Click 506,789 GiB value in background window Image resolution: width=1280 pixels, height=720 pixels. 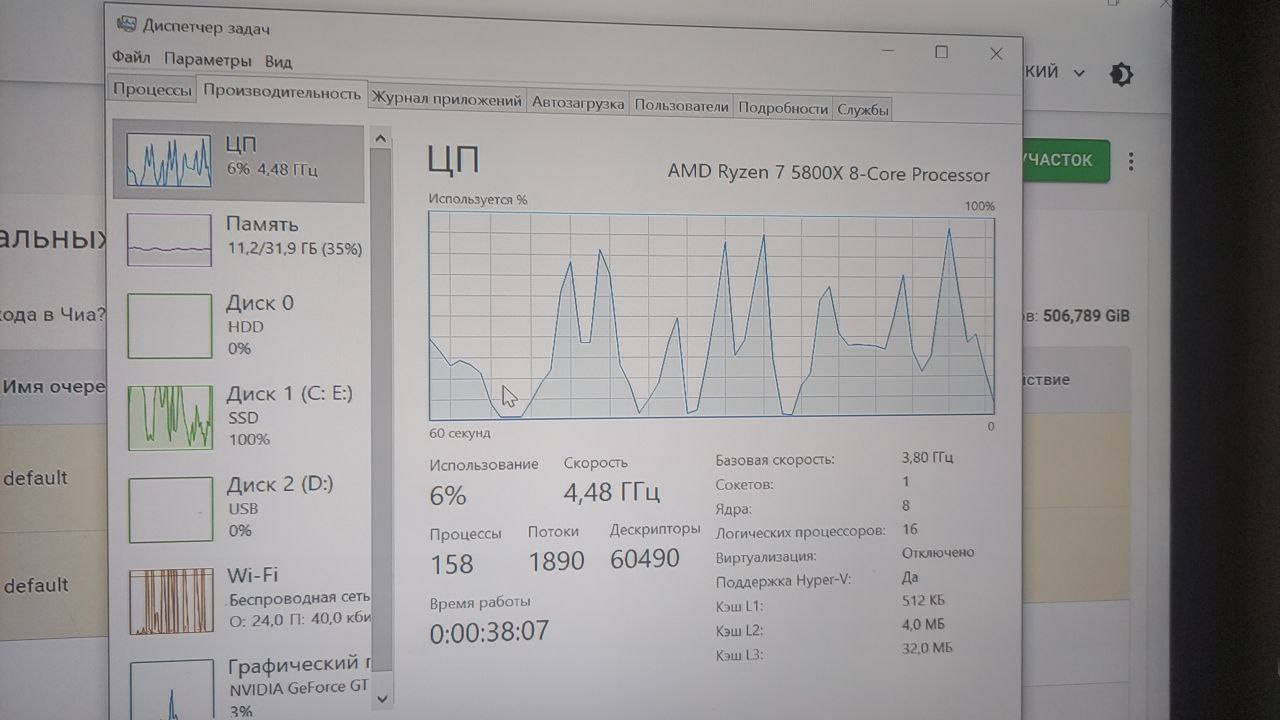pos(1086,316)
